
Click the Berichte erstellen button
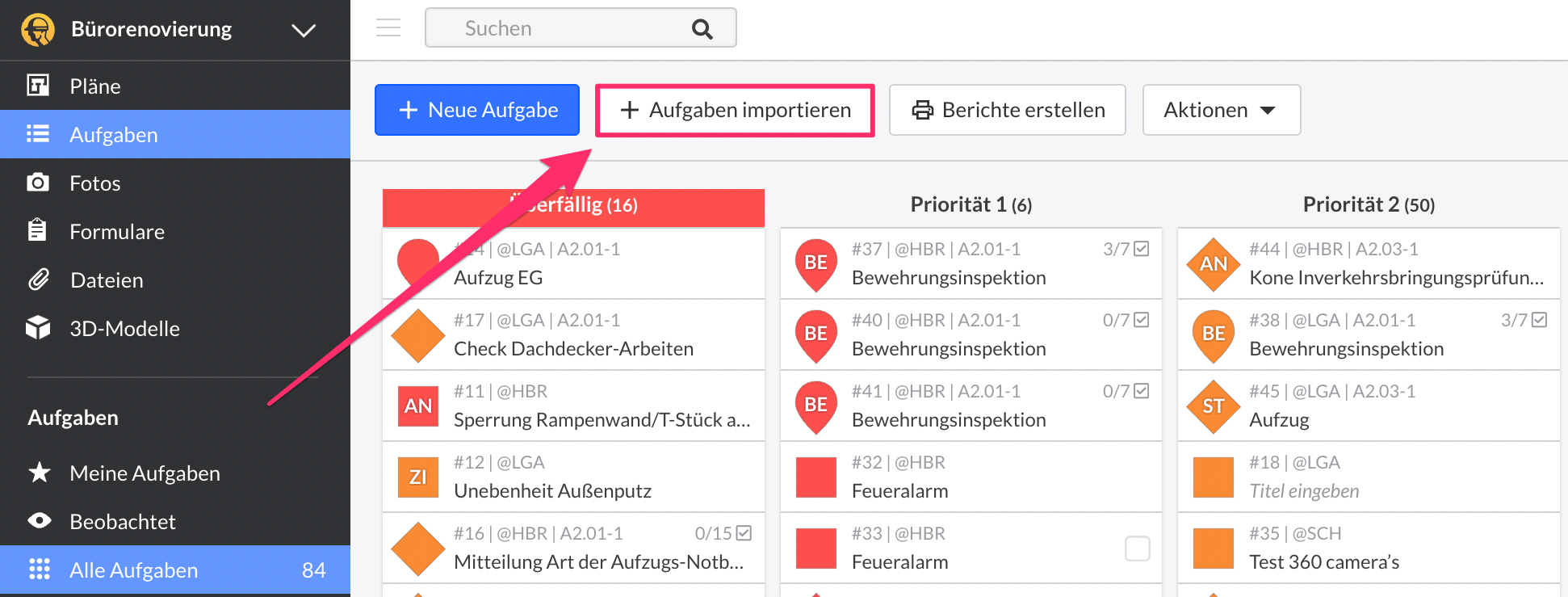(1007, 110)
